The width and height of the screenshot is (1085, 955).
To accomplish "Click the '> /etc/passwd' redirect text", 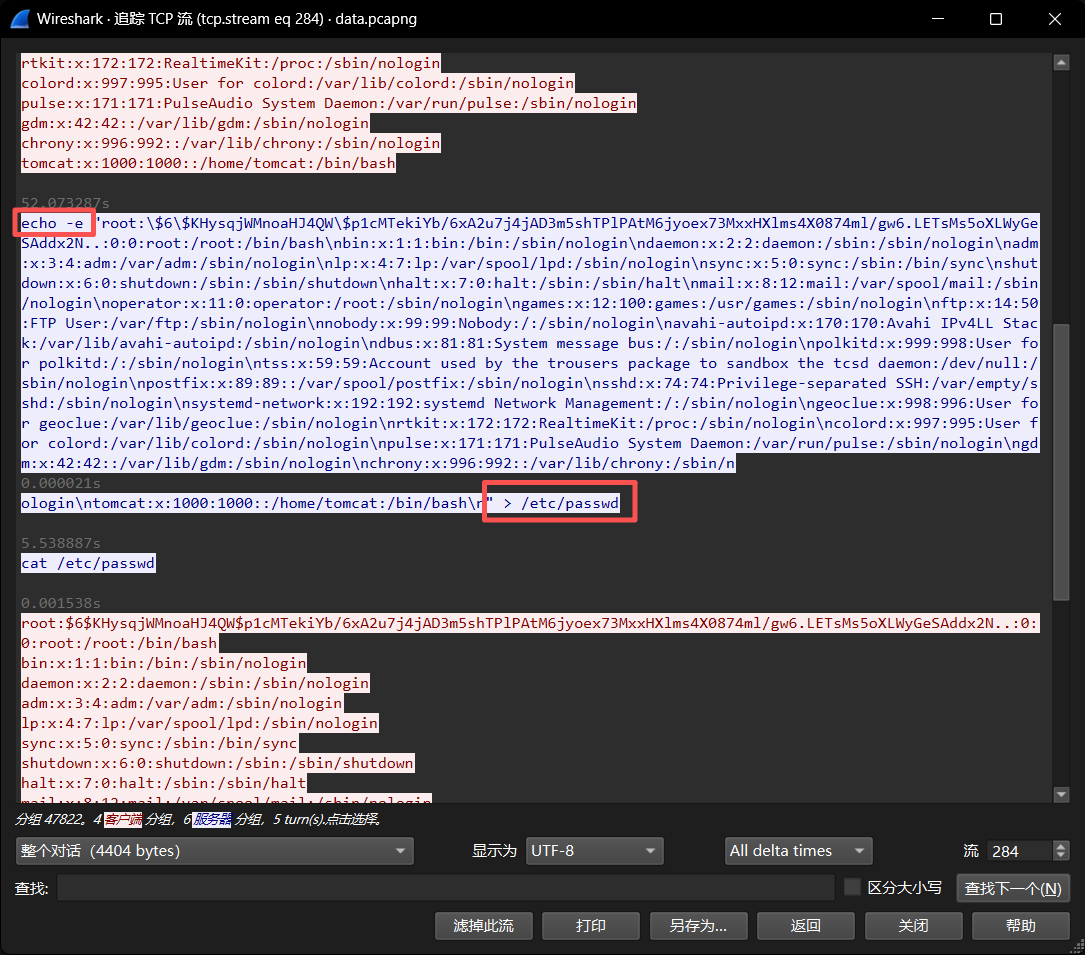I will [563, 502].
